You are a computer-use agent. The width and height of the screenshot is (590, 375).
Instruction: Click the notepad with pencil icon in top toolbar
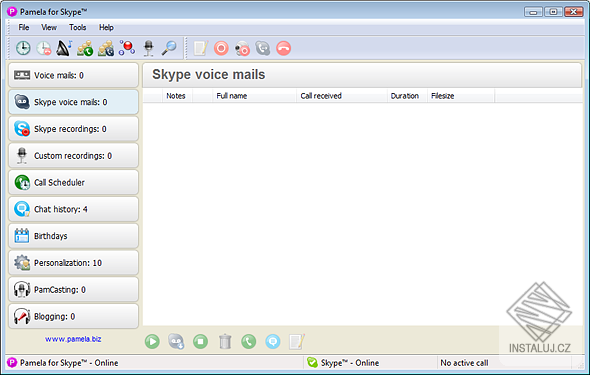(201, 48)
